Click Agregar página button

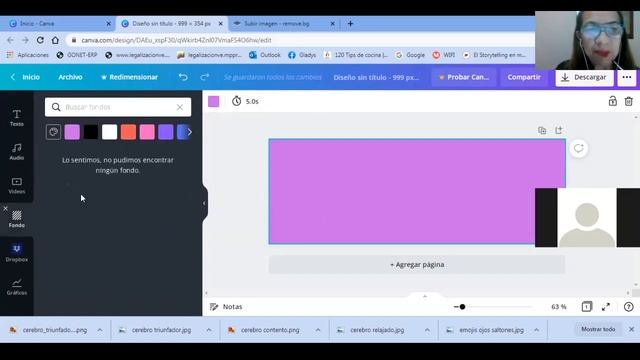(x=417, y=264)
